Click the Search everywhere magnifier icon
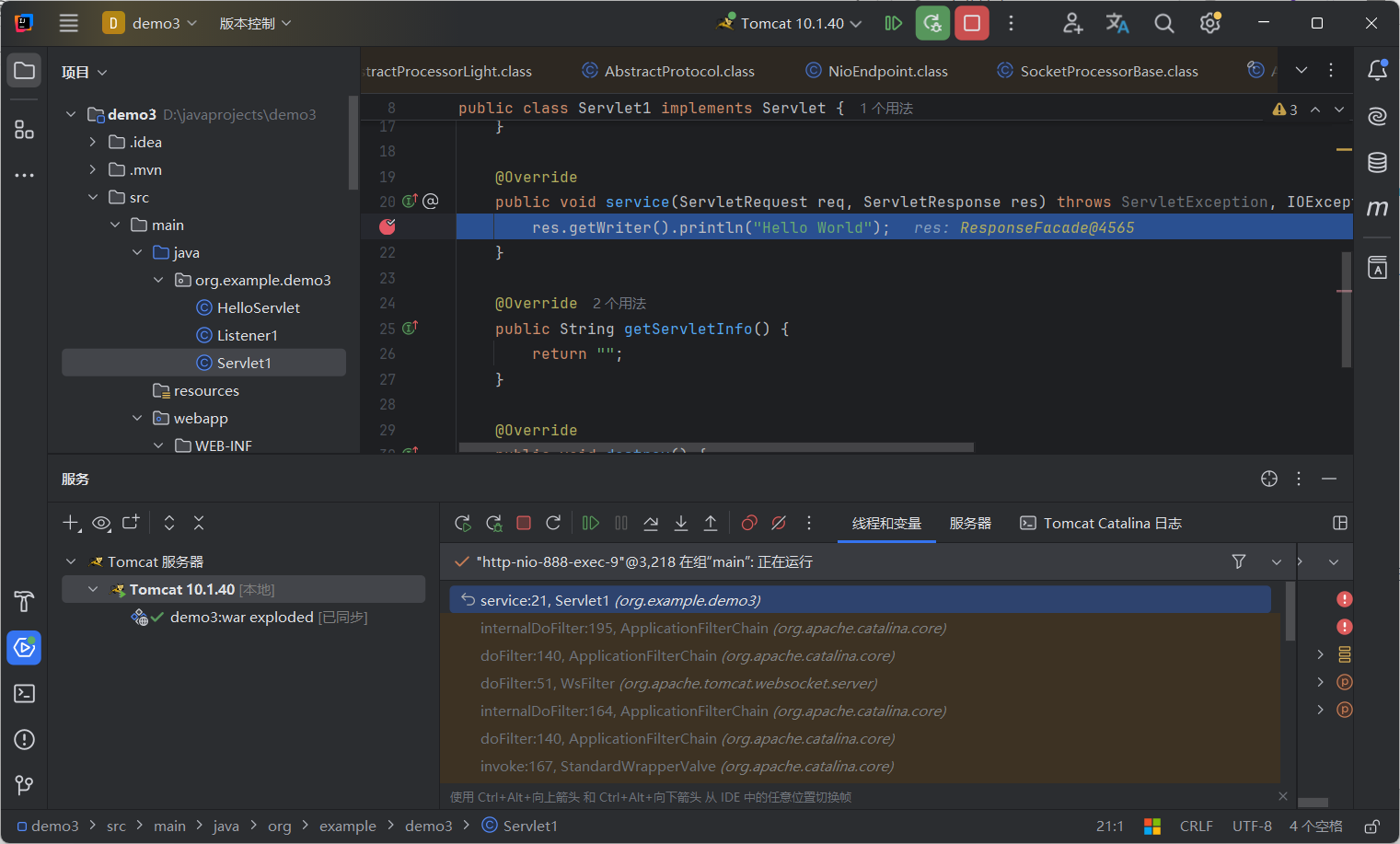The height and width of the screenshot is (844, 1400). pyautogui.click(x=1163, y=23)
